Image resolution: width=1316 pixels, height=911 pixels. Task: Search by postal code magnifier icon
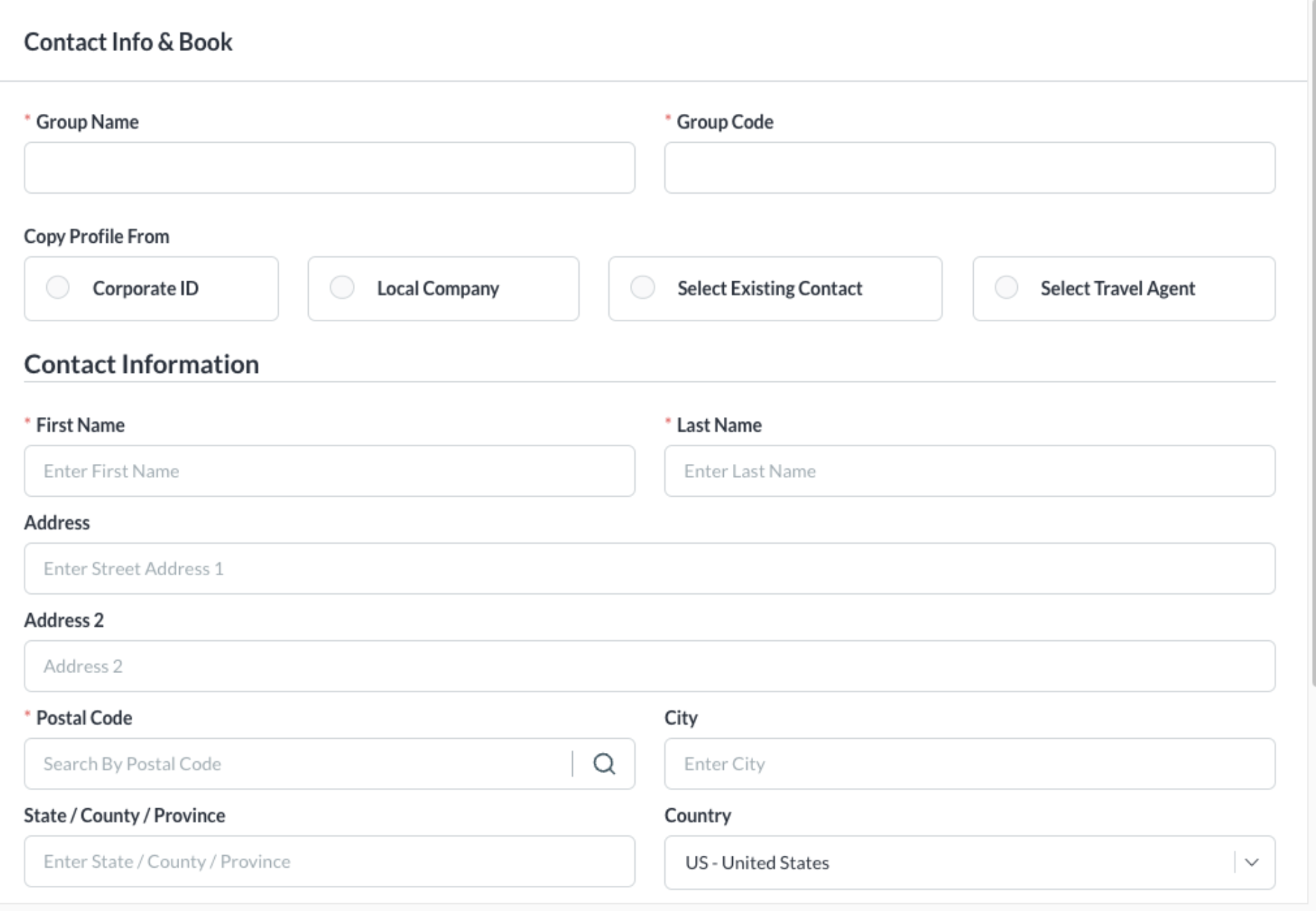coord(604,763)
